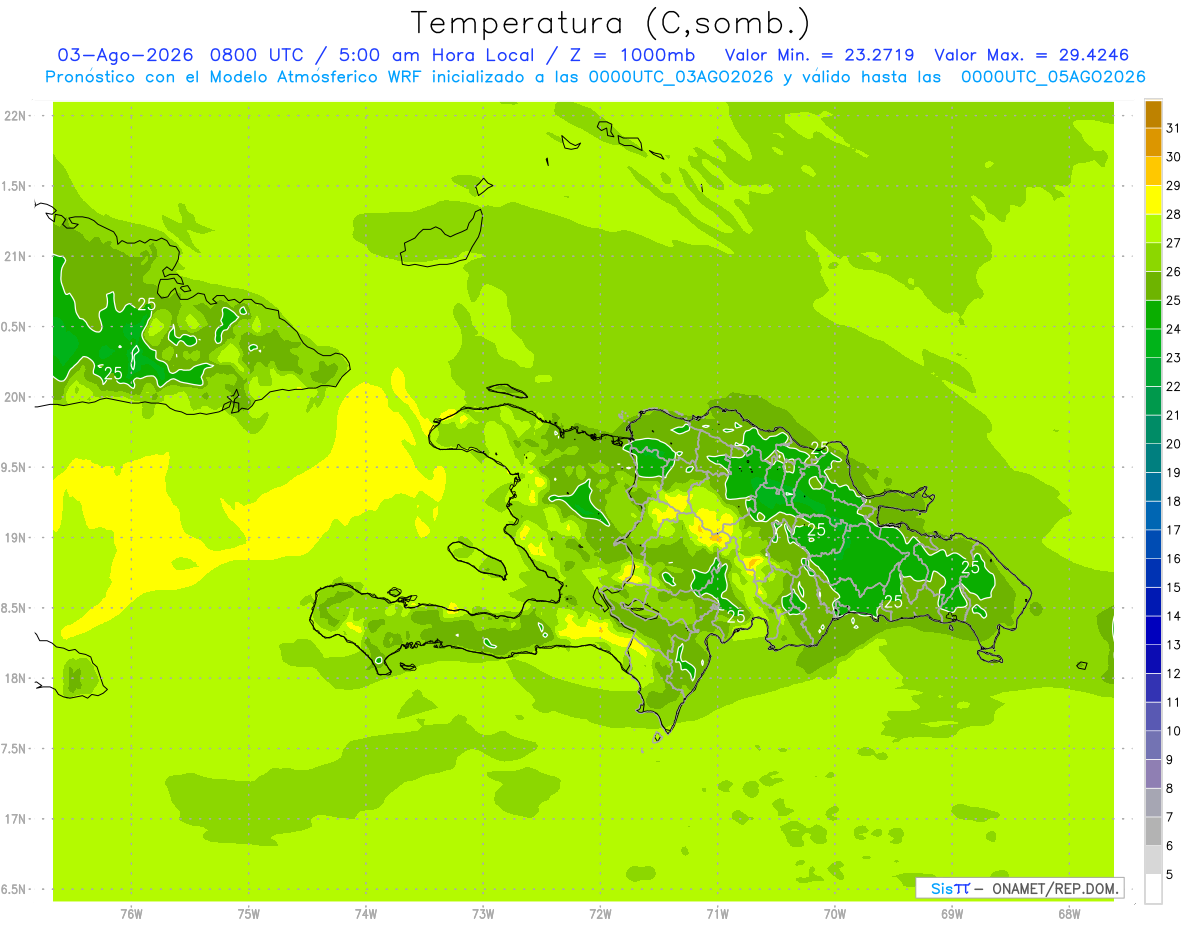Screen dimensions: 1200x927
Task: Click legend scale value '8'
Action: (x=1170, y=789)
